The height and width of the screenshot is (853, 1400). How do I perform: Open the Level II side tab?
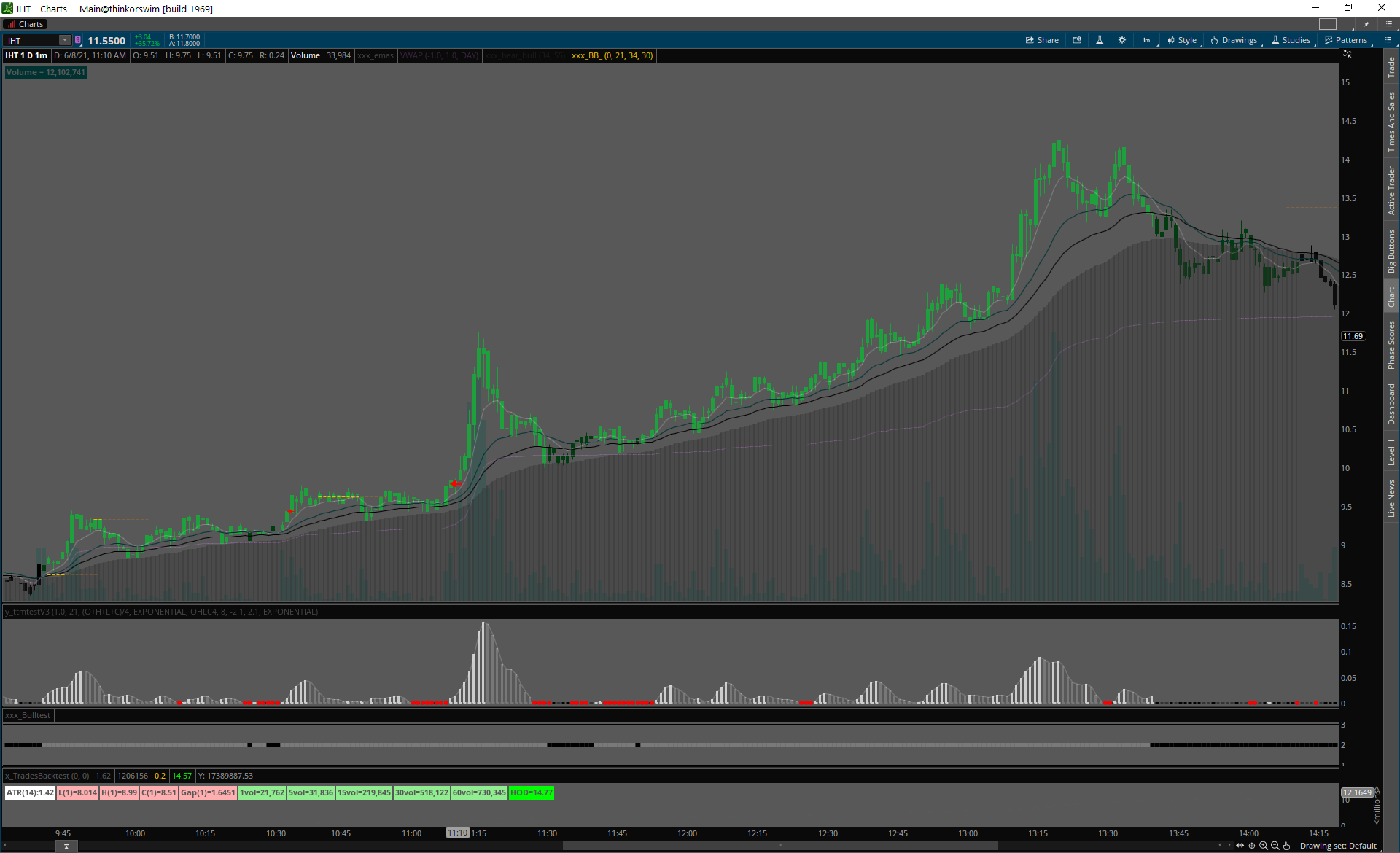tap(1391, 452)
